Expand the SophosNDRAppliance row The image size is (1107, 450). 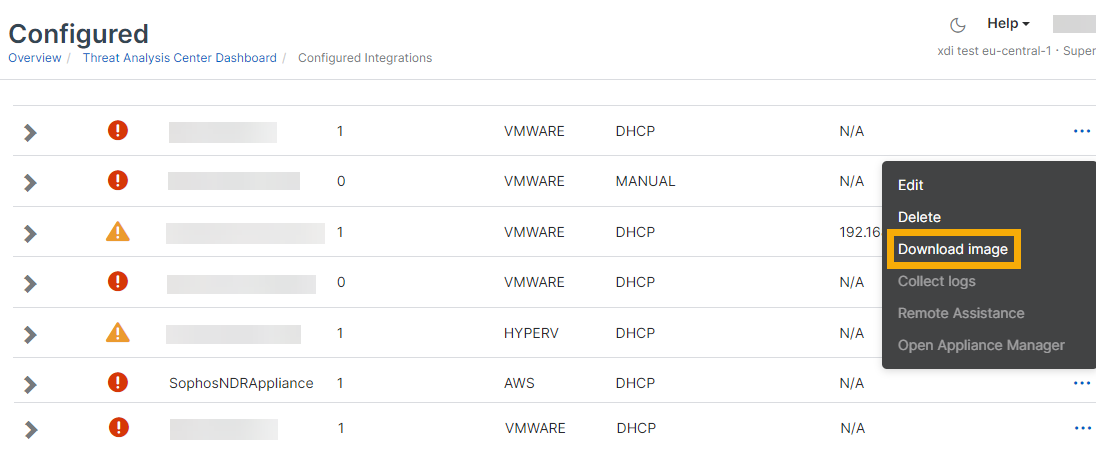[30, 383]
